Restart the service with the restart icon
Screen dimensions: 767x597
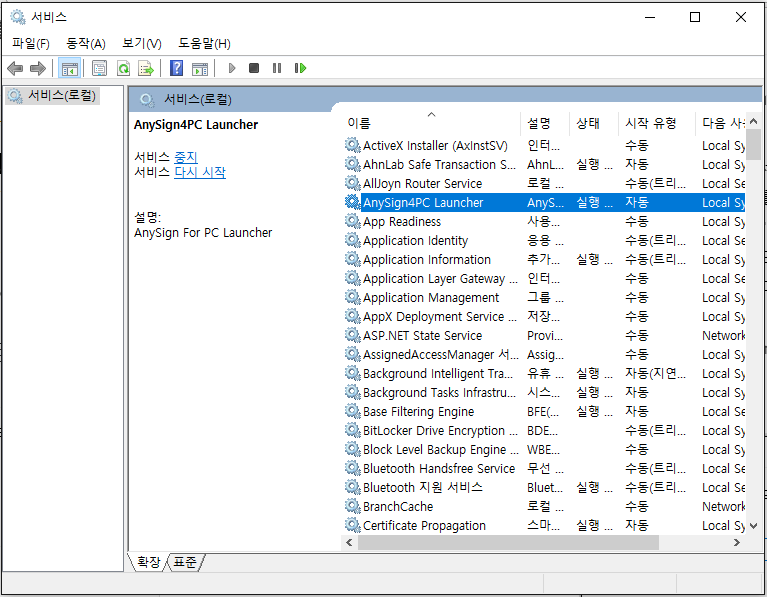pyautogui.click(x=300, y=68)
